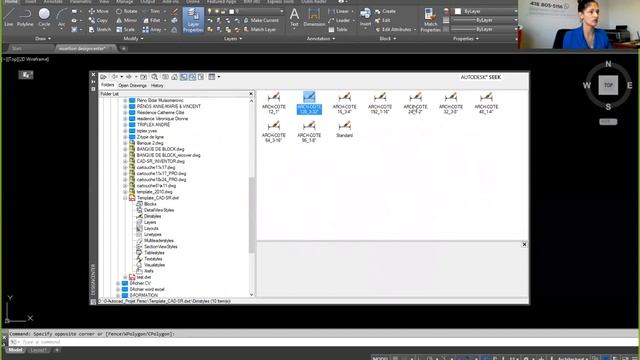
Task: Click Make Current layer button
Action: (x=261, y=20)
